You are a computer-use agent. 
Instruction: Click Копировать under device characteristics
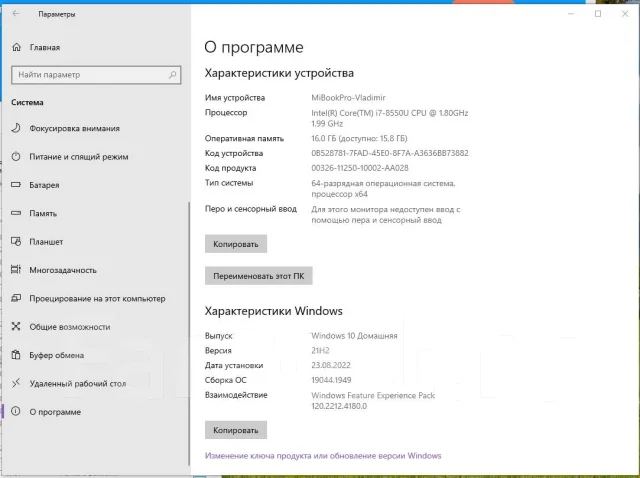click(x=236, y=244)
